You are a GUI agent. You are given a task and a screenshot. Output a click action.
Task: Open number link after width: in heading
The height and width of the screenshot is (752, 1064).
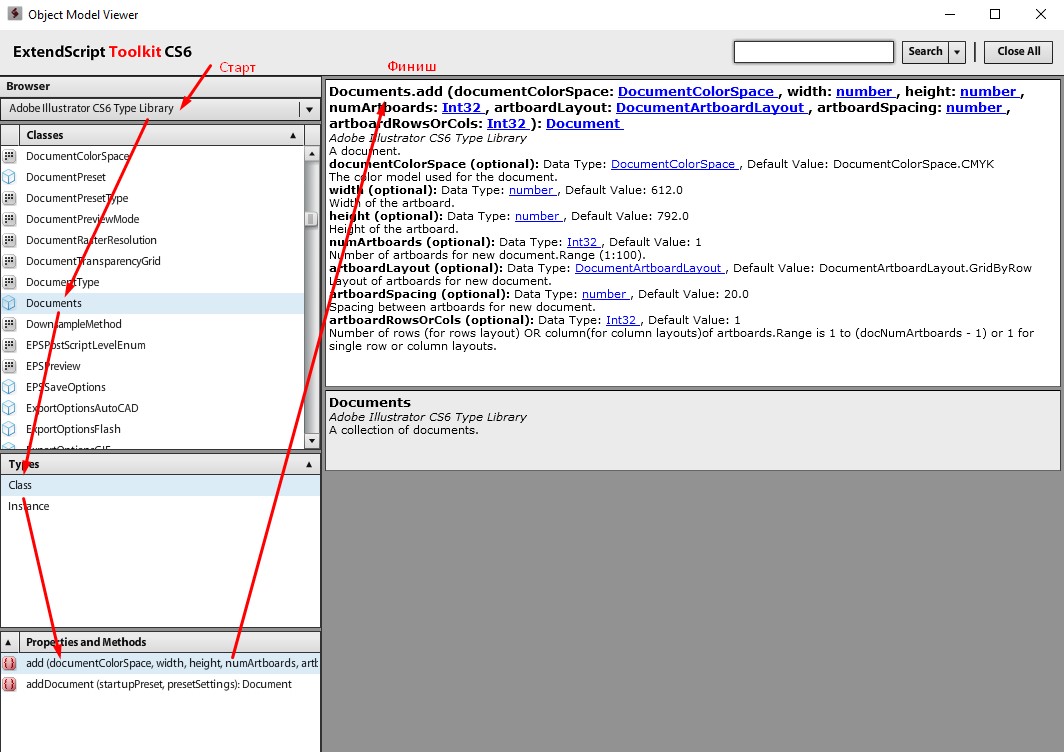pyautogui.click(x=864, y=92)
